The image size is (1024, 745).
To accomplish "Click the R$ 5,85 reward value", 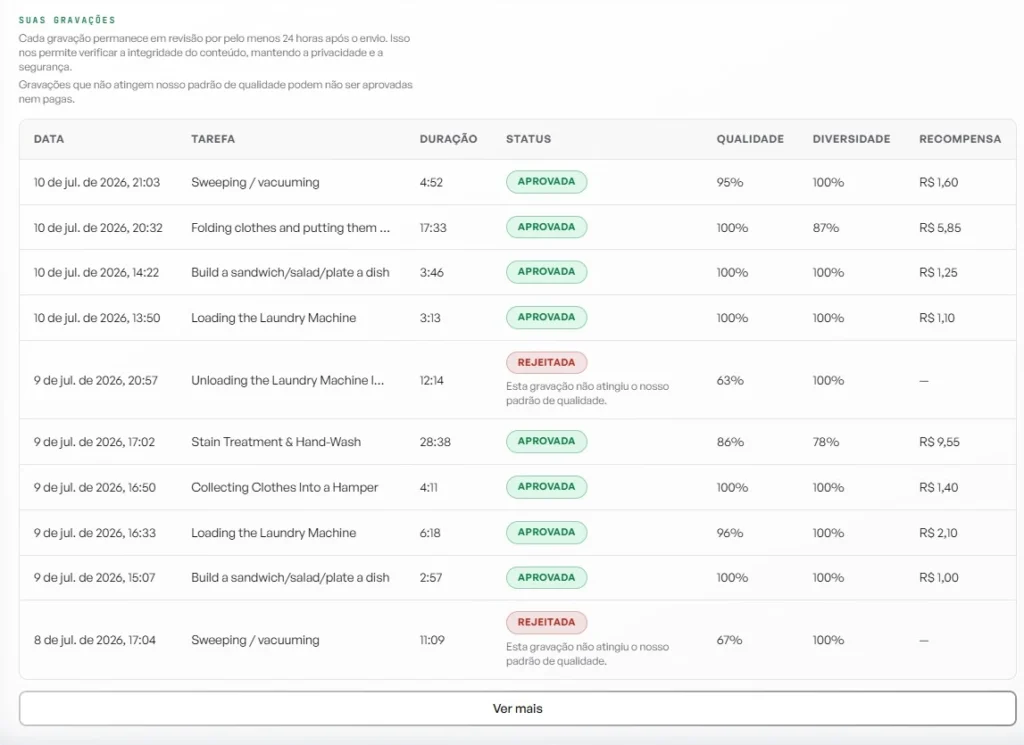I will [940, 228].
